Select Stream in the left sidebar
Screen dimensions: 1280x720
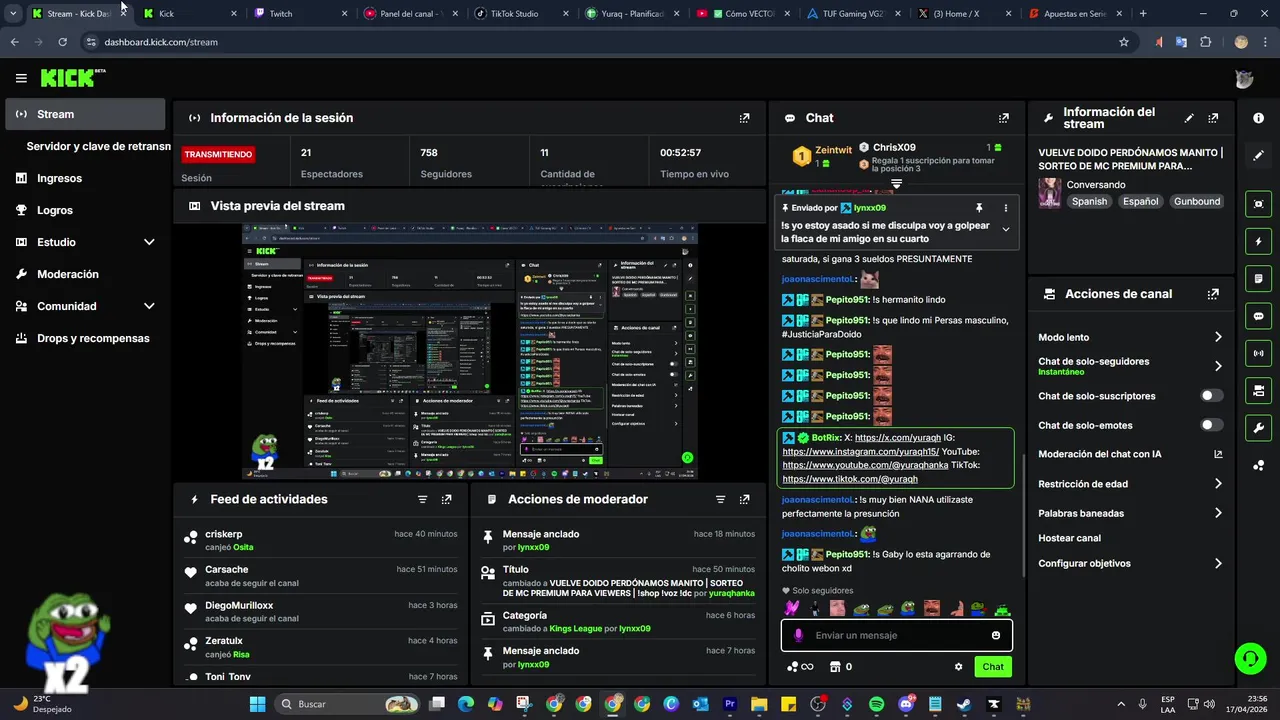[85, 114]
